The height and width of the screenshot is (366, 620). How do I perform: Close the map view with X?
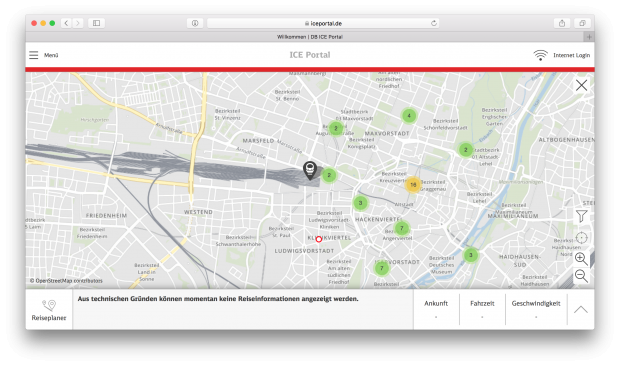click(581, 85)
